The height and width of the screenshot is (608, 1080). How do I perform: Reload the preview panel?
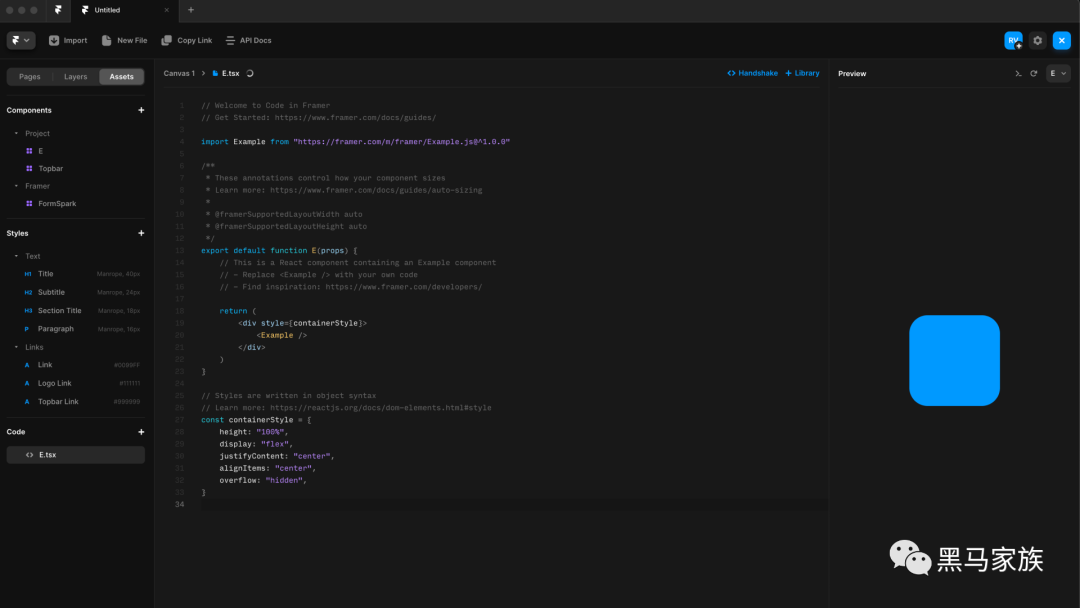point(1034,74)
